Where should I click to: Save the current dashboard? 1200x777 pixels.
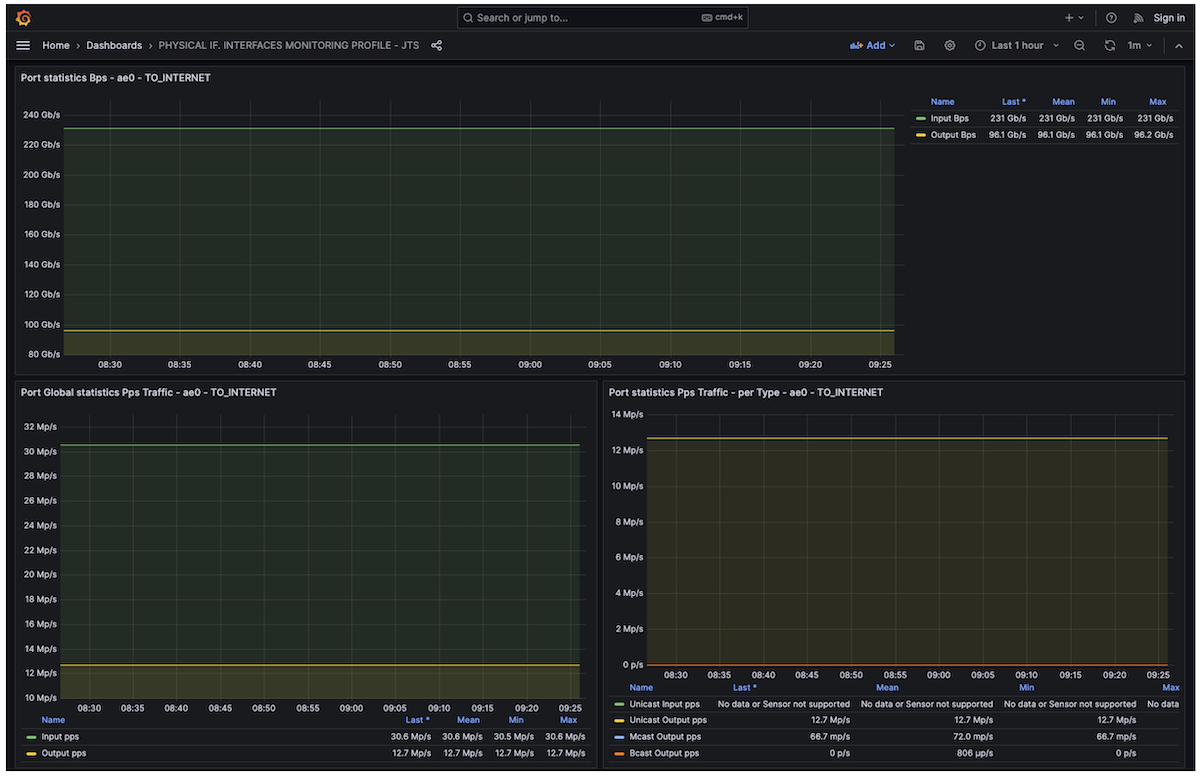tap(919, 45)
